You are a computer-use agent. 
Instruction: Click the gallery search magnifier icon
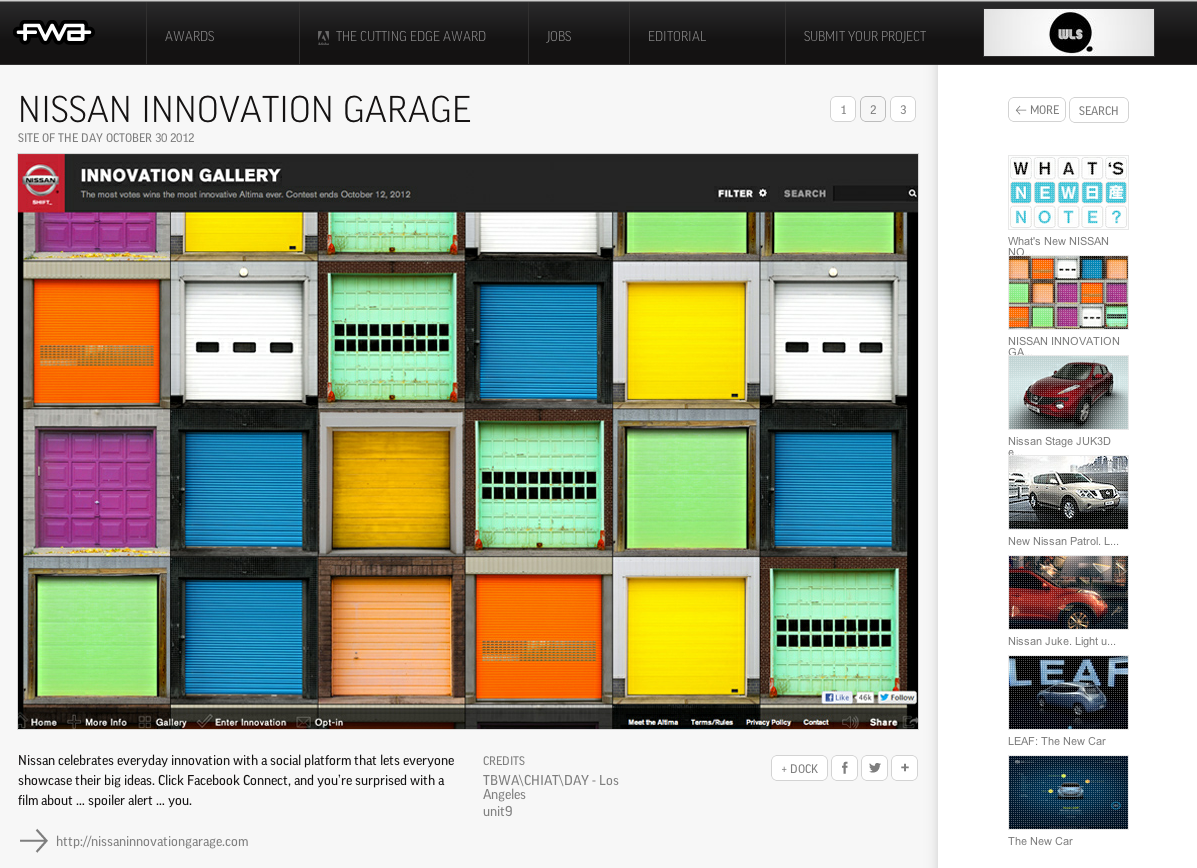click(912, 193)
